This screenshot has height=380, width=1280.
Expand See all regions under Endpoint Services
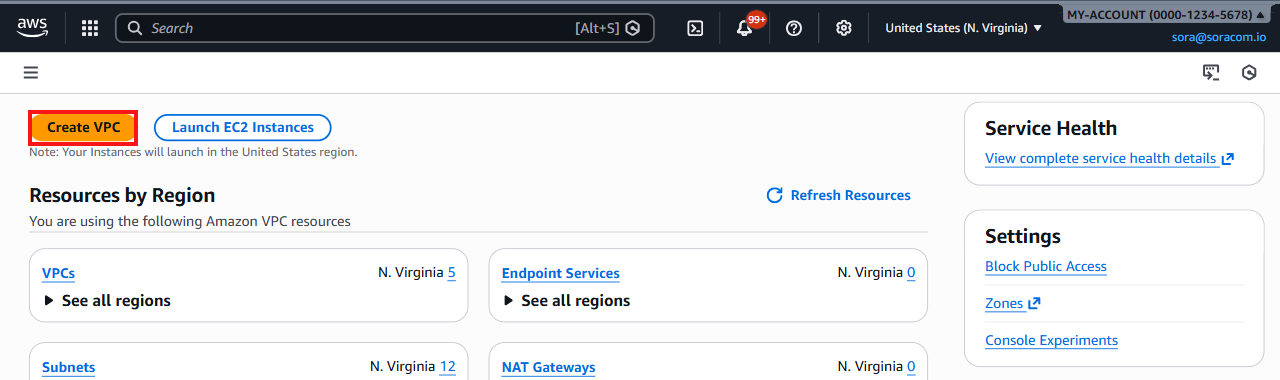(566, 300)
